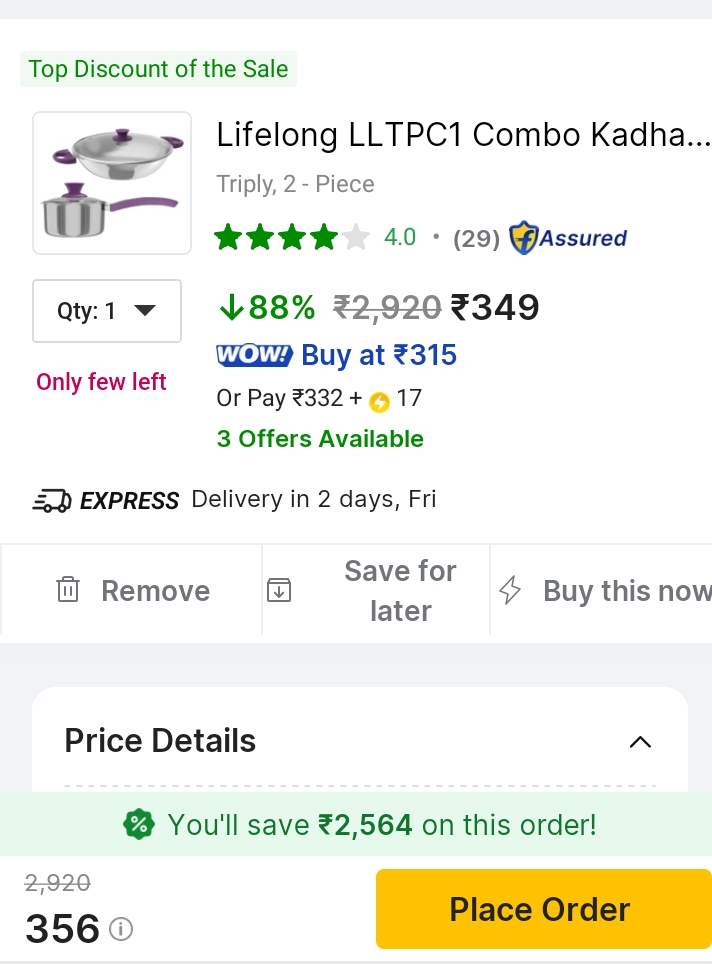The image size is (712, 964).
Task: Click Remove to delete the cart item
Action: (155, 591)
